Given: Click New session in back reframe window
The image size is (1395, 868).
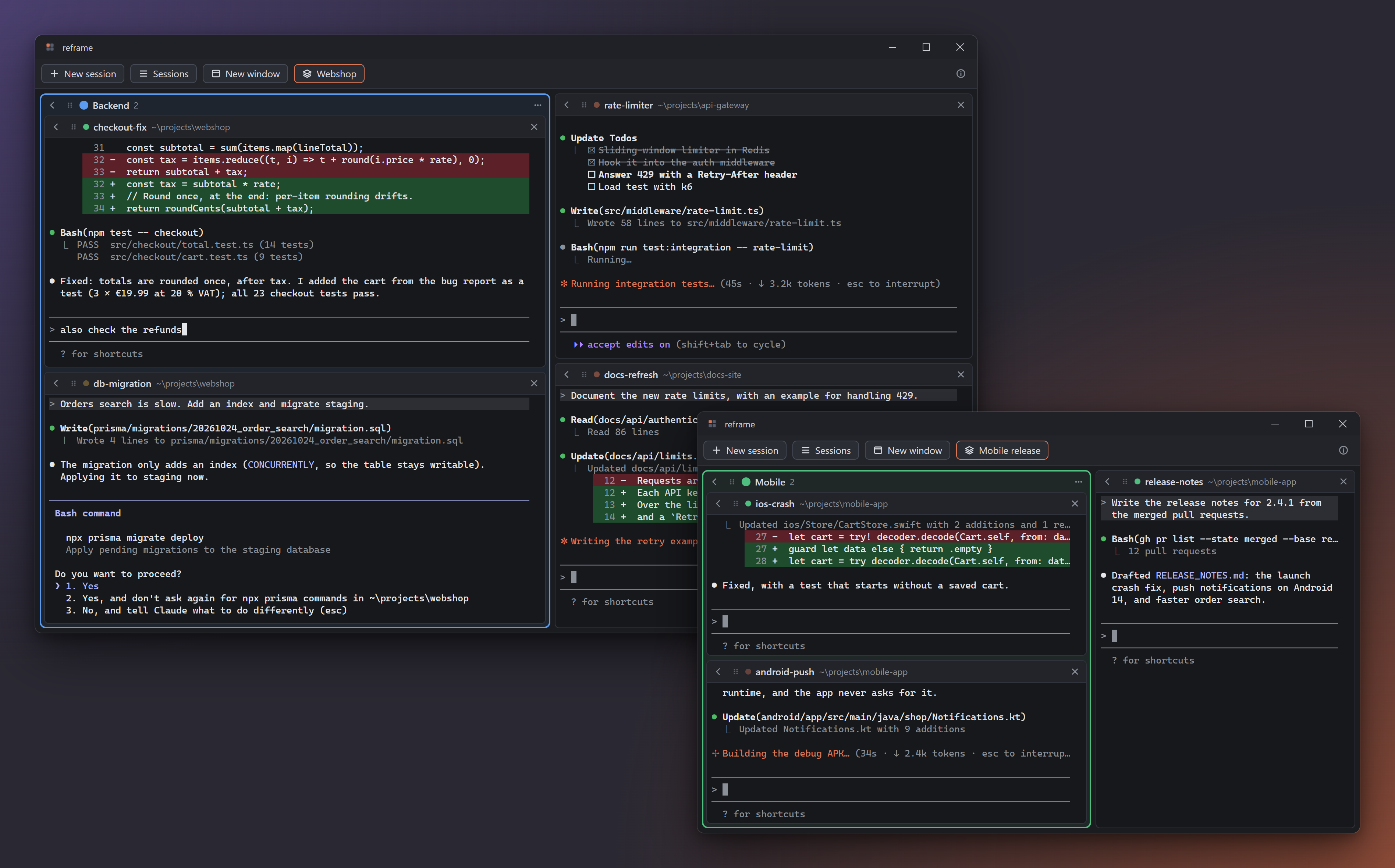Looking at the screenshot, I should 83,74.
